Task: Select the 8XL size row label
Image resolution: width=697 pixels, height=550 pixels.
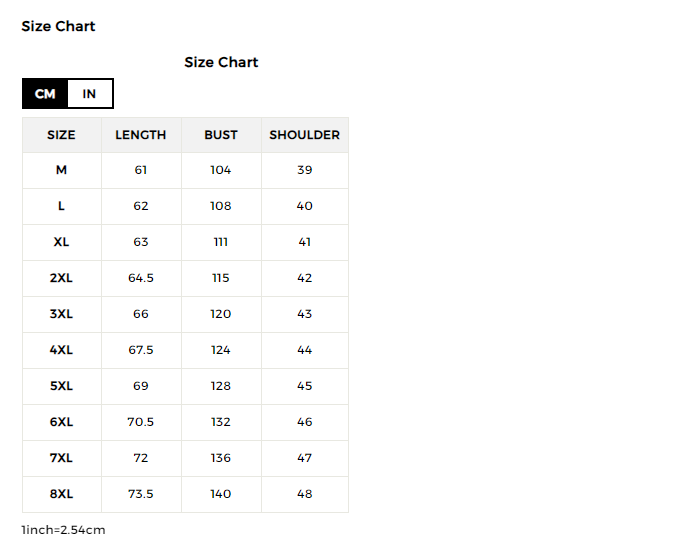Action: click(61, 494)
